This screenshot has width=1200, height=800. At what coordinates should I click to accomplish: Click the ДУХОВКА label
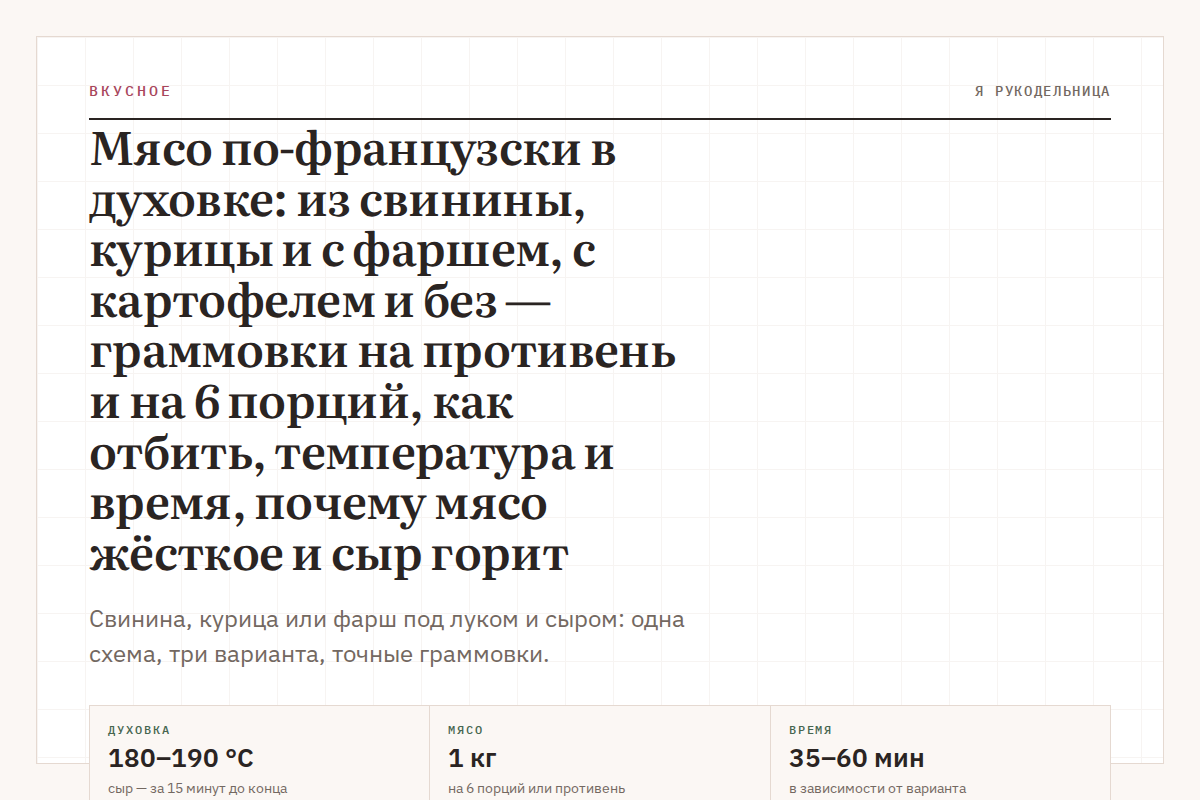(x=139, y=730)
